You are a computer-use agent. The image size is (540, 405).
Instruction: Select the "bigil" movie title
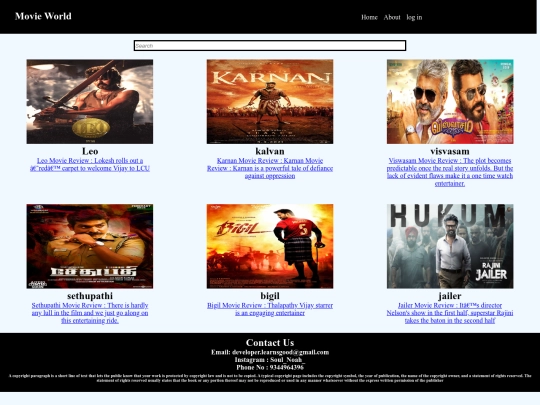[x=270, y=296]
